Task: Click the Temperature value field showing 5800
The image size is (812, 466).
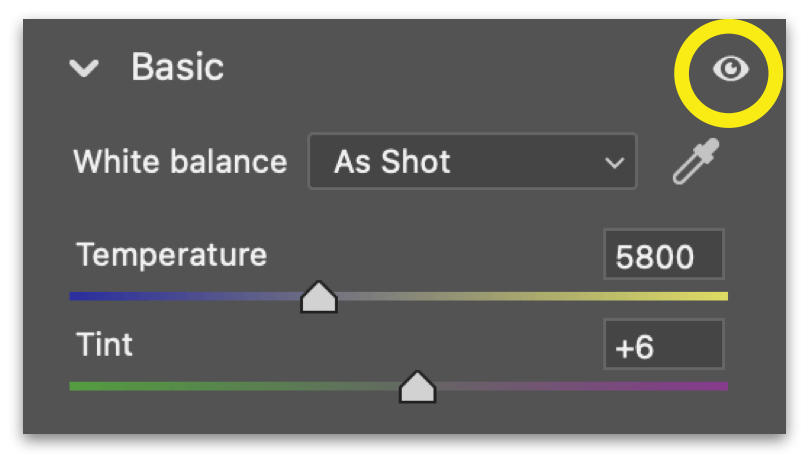Action: (x=663, y=257)
